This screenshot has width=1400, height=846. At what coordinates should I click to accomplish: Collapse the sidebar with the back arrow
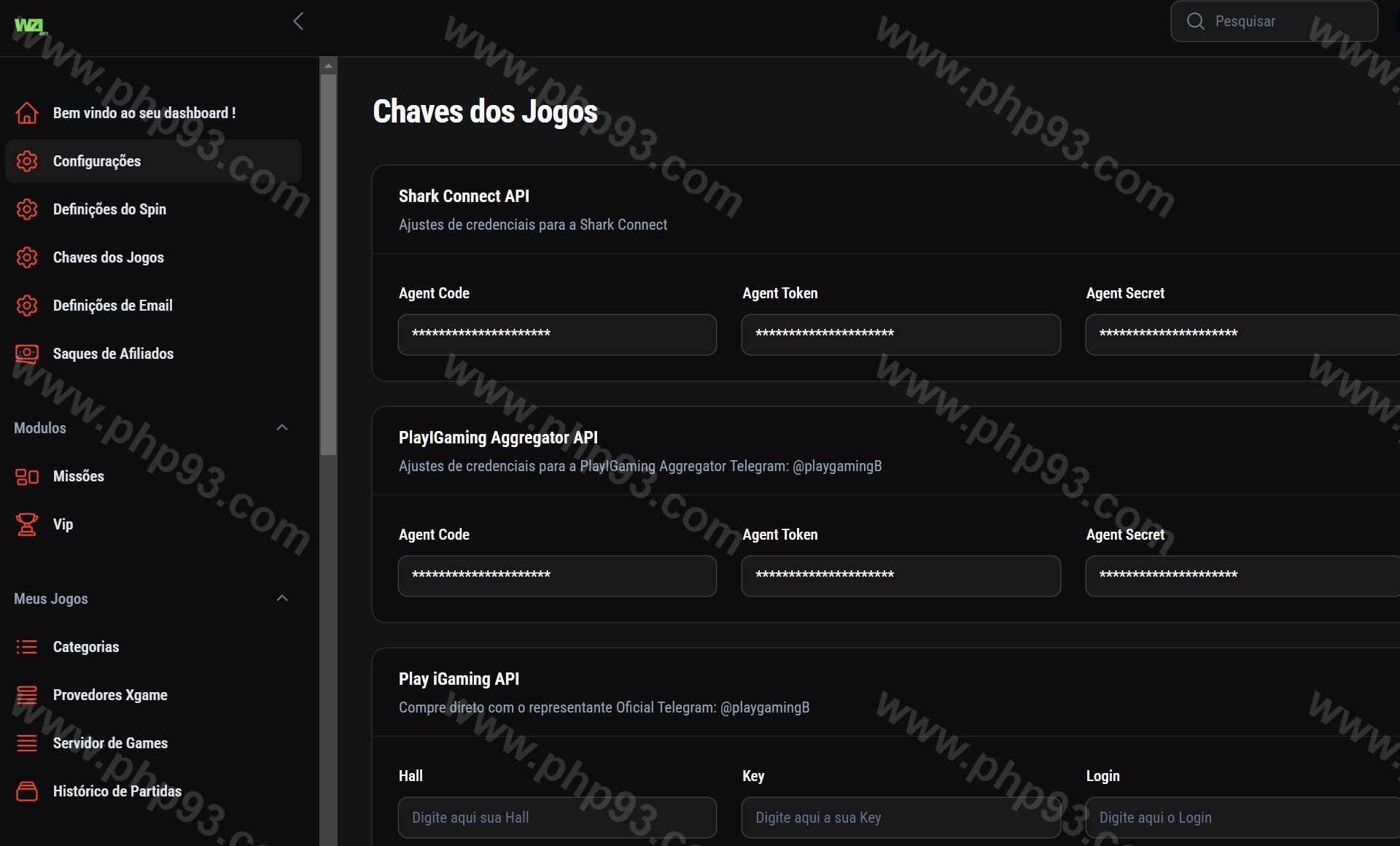pos(298,21)
